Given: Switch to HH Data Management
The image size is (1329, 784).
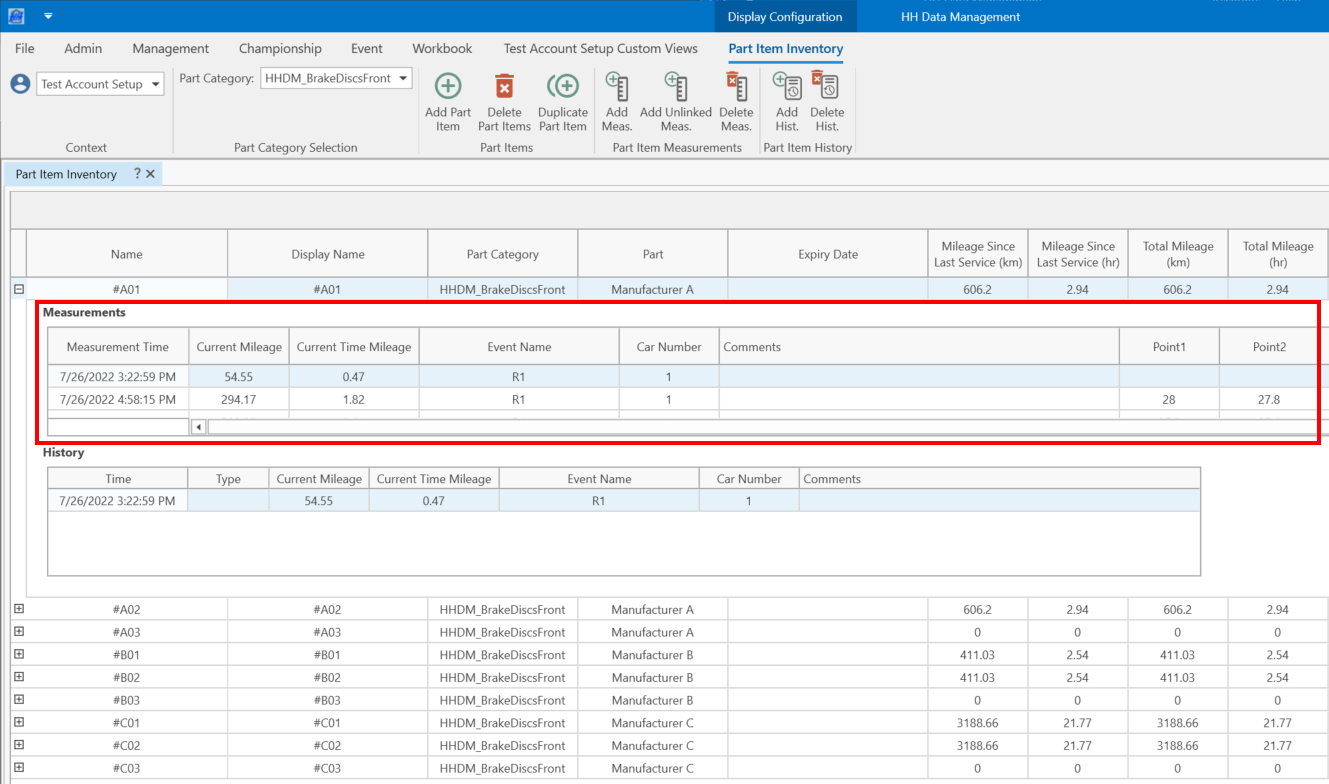Looking at the screenshot, I should pos(960,17).
